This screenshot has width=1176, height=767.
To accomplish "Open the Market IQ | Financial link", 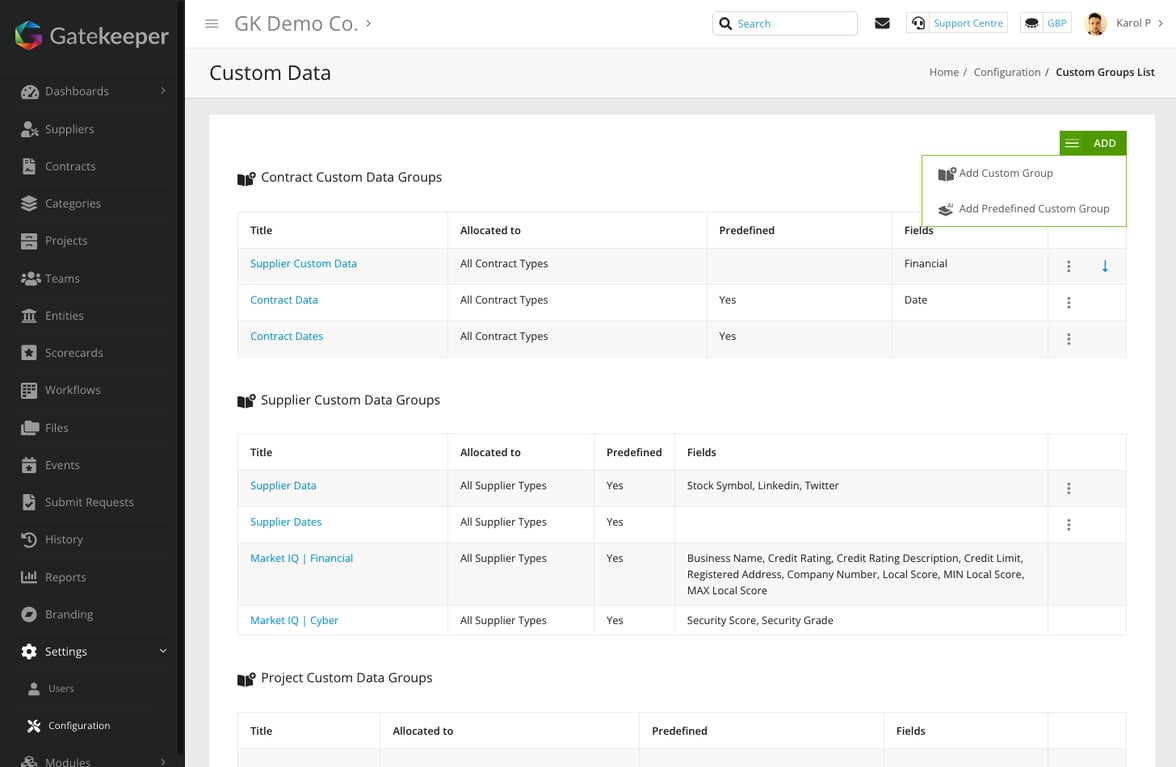I will coord(301,558).
